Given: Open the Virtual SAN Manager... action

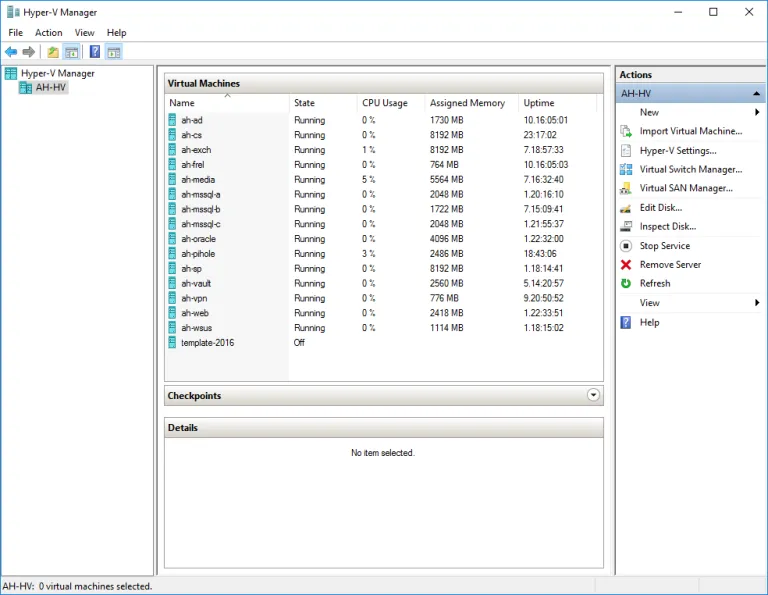Looking at the screenshot, I should coord(686,188).
